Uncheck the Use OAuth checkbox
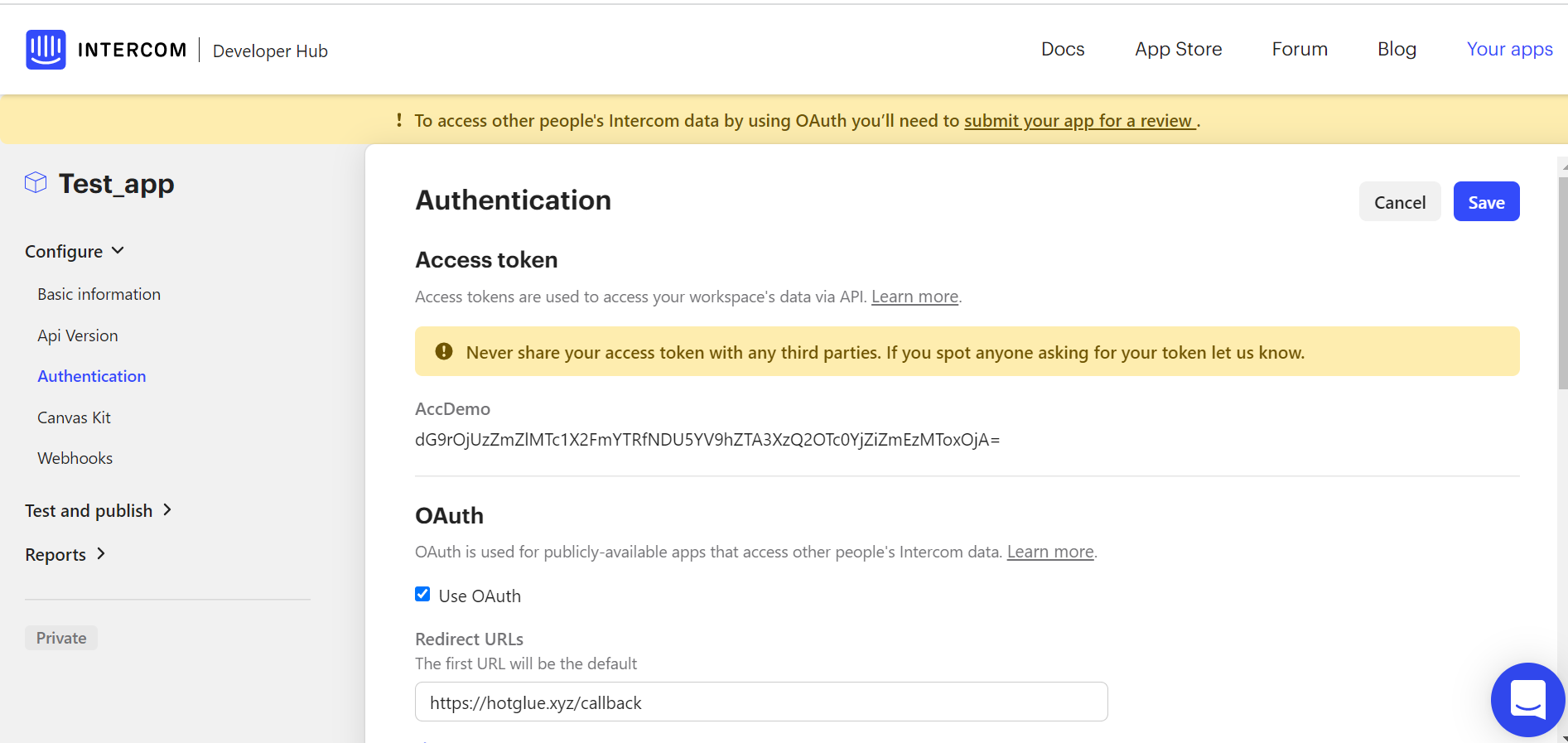 (422, 594)
